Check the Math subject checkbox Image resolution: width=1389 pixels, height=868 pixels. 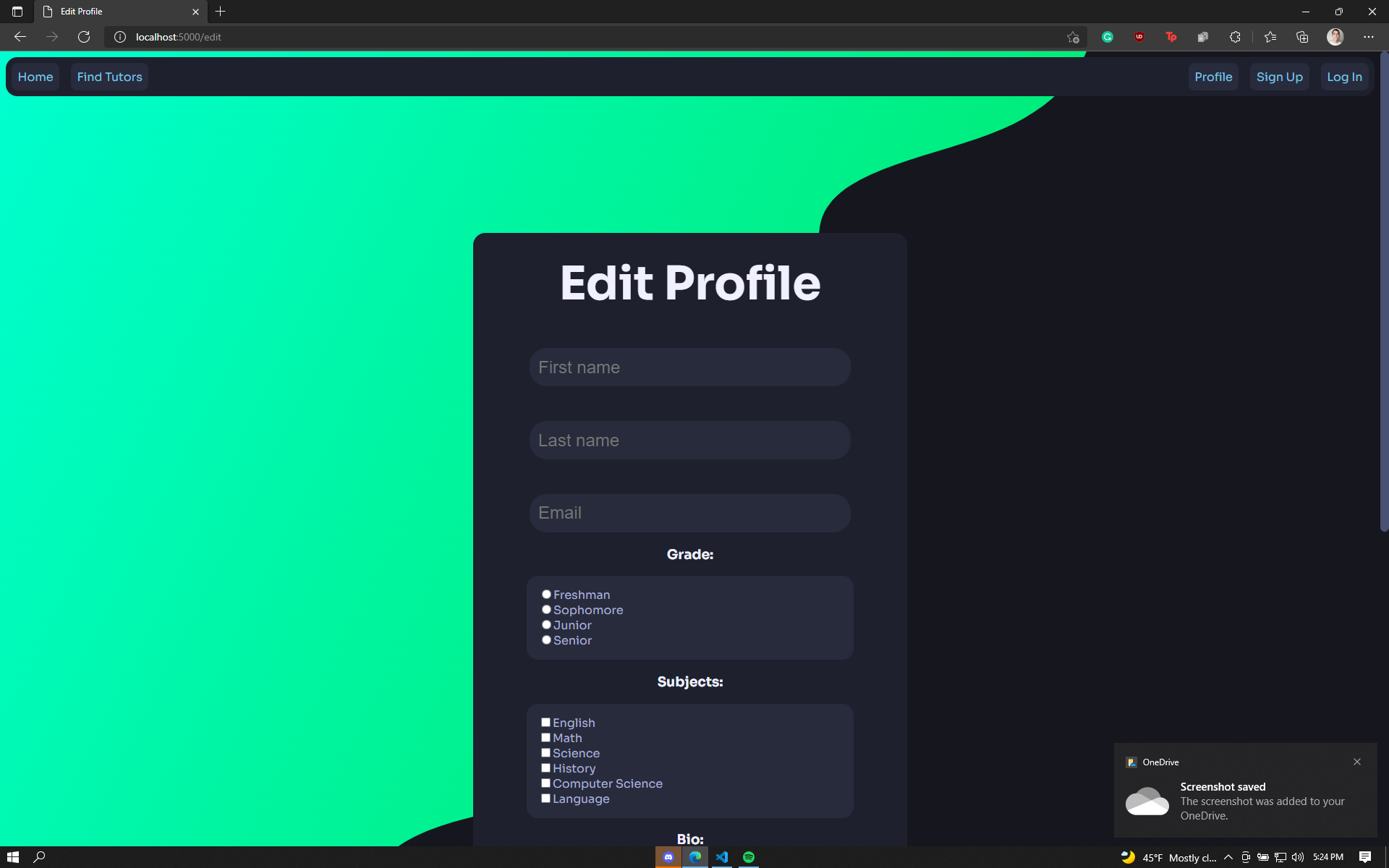pos(545,738)
